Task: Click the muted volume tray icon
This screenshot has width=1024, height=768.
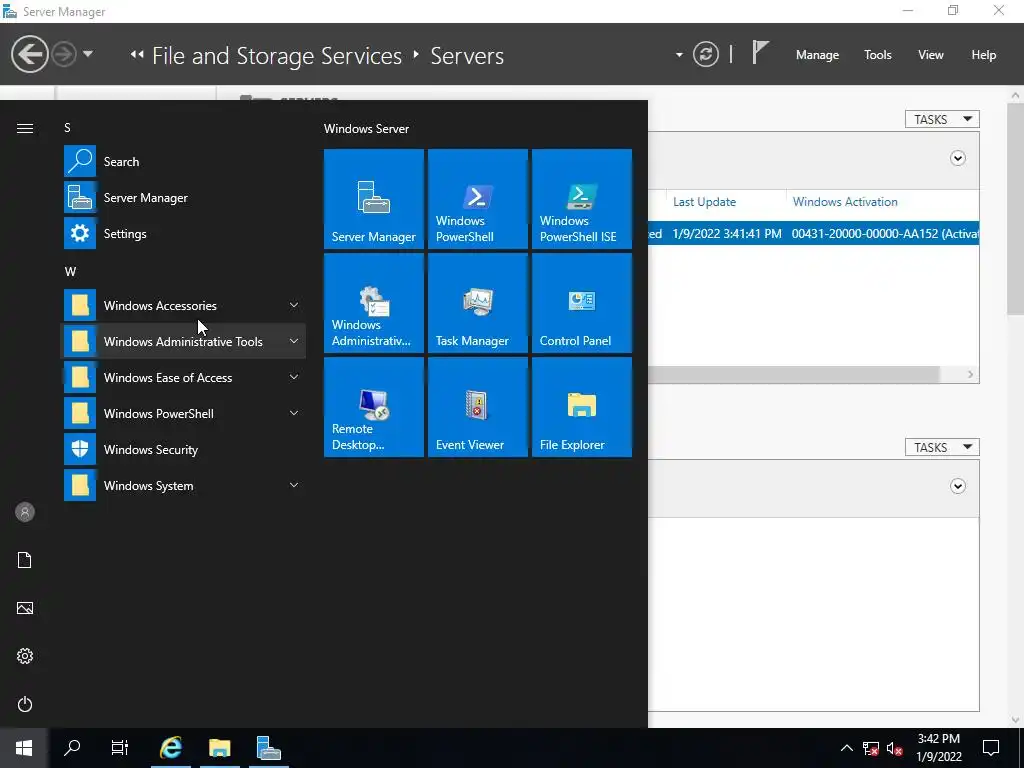Action: [x=895, y=748]
